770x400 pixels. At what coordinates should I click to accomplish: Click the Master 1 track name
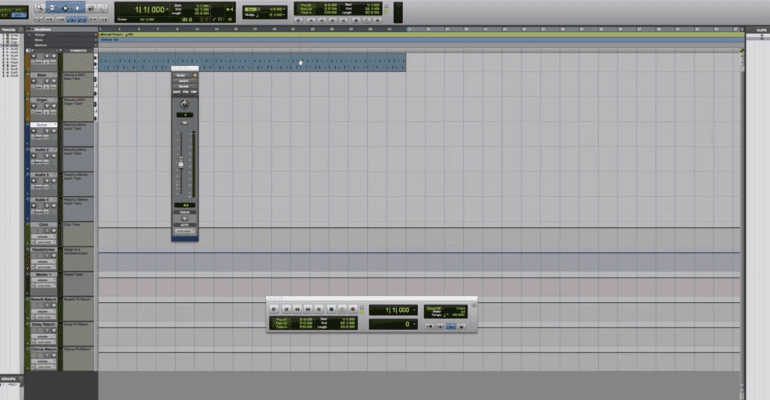[x=43, y=274]
